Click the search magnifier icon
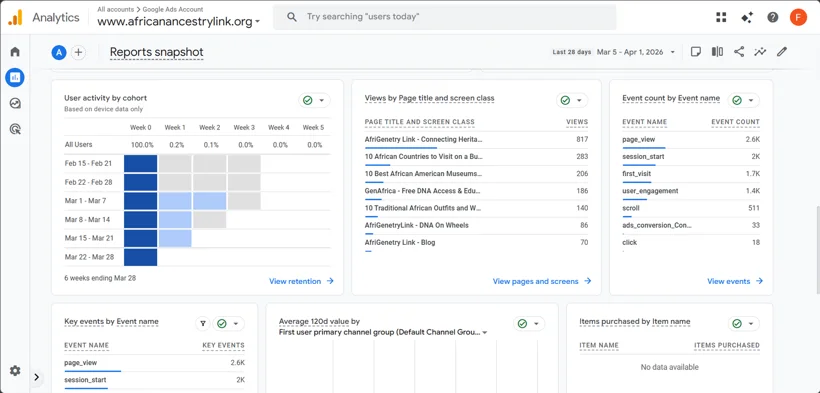The height and width of the screenshot is (393, 820). pos(292,17)
